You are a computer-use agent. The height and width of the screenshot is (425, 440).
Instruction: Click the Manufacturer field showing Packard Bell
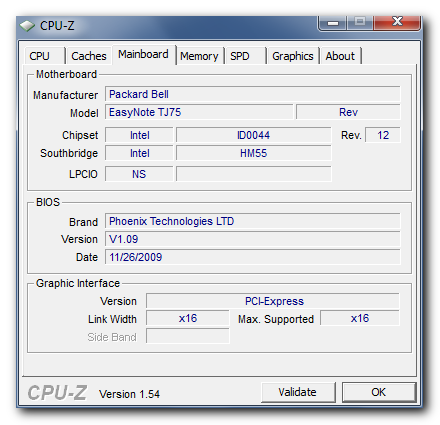[253, 94]
